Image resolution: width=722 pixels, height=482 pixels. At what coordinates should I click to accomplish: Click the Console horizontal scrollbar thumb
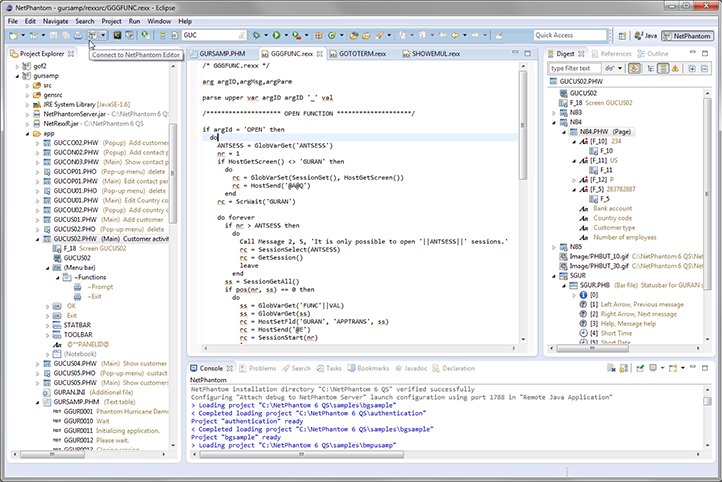coord(302,454)
